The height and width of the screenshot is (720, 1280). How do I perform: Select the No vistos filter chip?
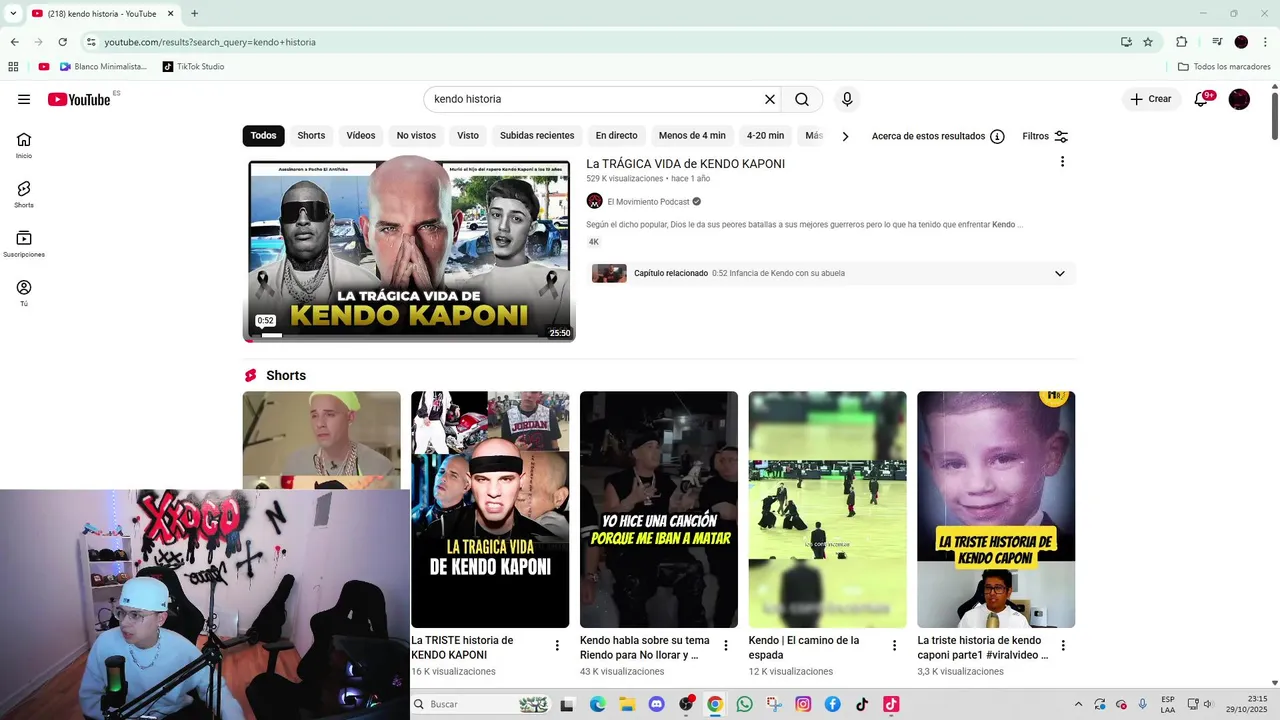click(416, 136)
